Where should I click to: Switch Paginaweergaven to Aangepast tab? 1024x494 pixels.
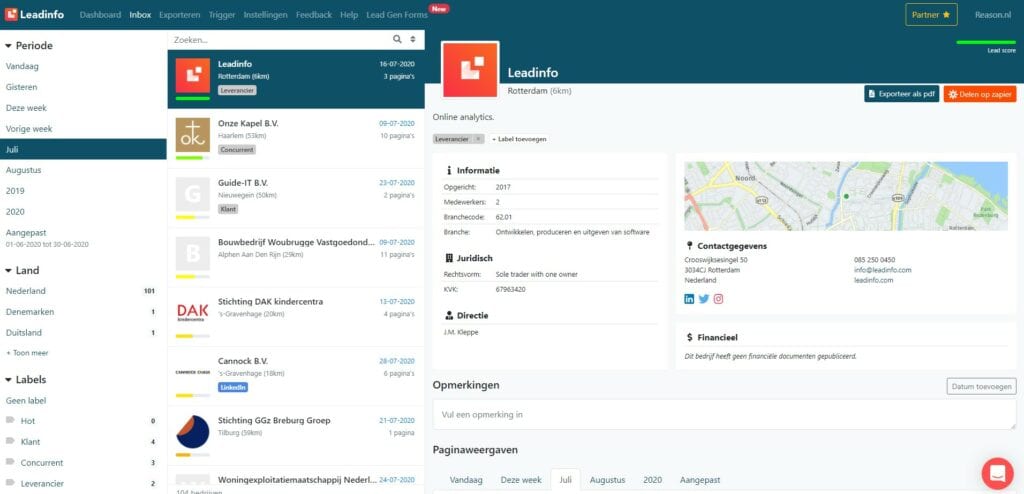point(700,480)
